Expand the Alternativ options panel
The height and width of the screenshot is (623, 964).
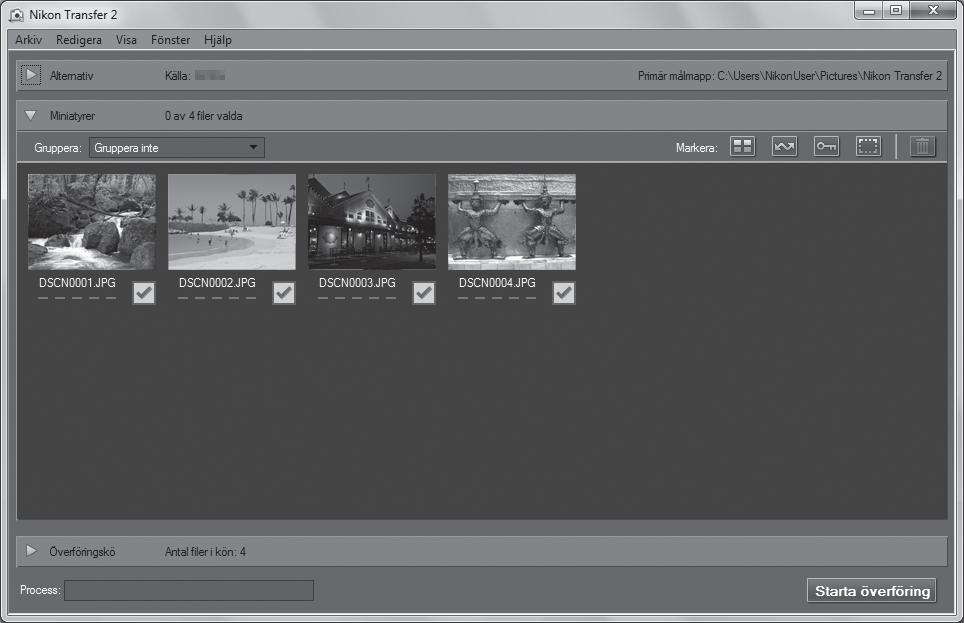[x=31, y=75]
